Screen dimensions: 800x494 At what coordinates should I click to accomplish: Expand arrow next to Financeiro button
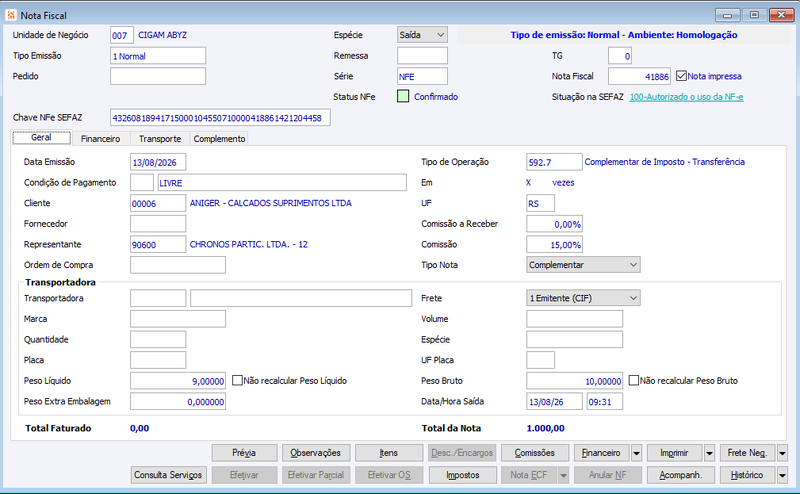pyautogui.click(x=636, y=453)
